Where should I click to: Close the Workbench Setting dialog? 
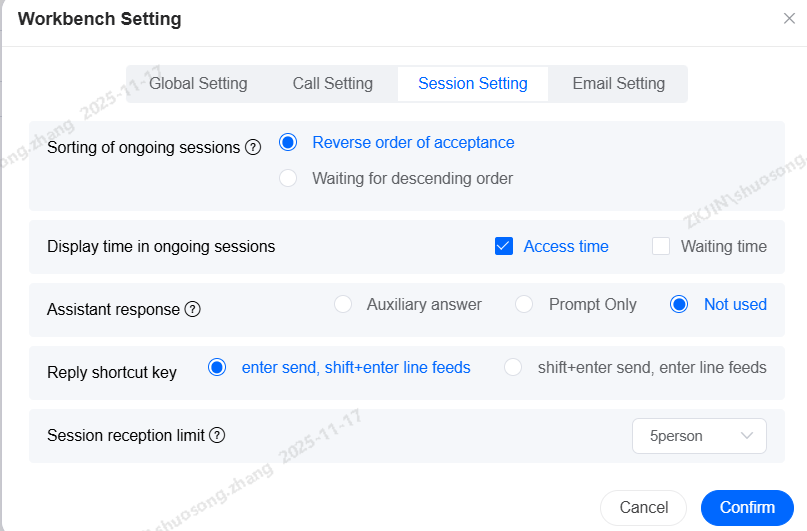[x=789, y=19]
